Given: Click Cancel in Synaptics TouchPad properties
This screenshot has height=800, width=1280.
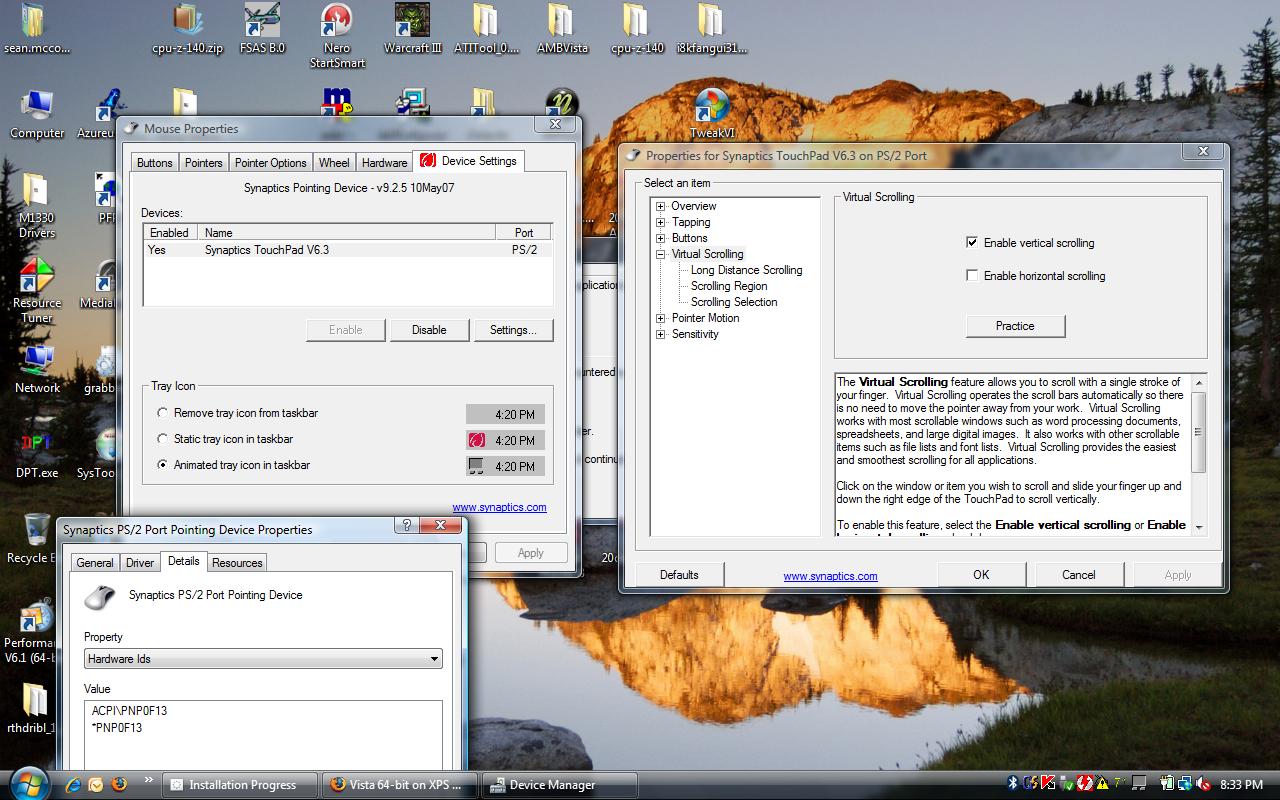Looking at the screenshot, I should click(1079, 575).
